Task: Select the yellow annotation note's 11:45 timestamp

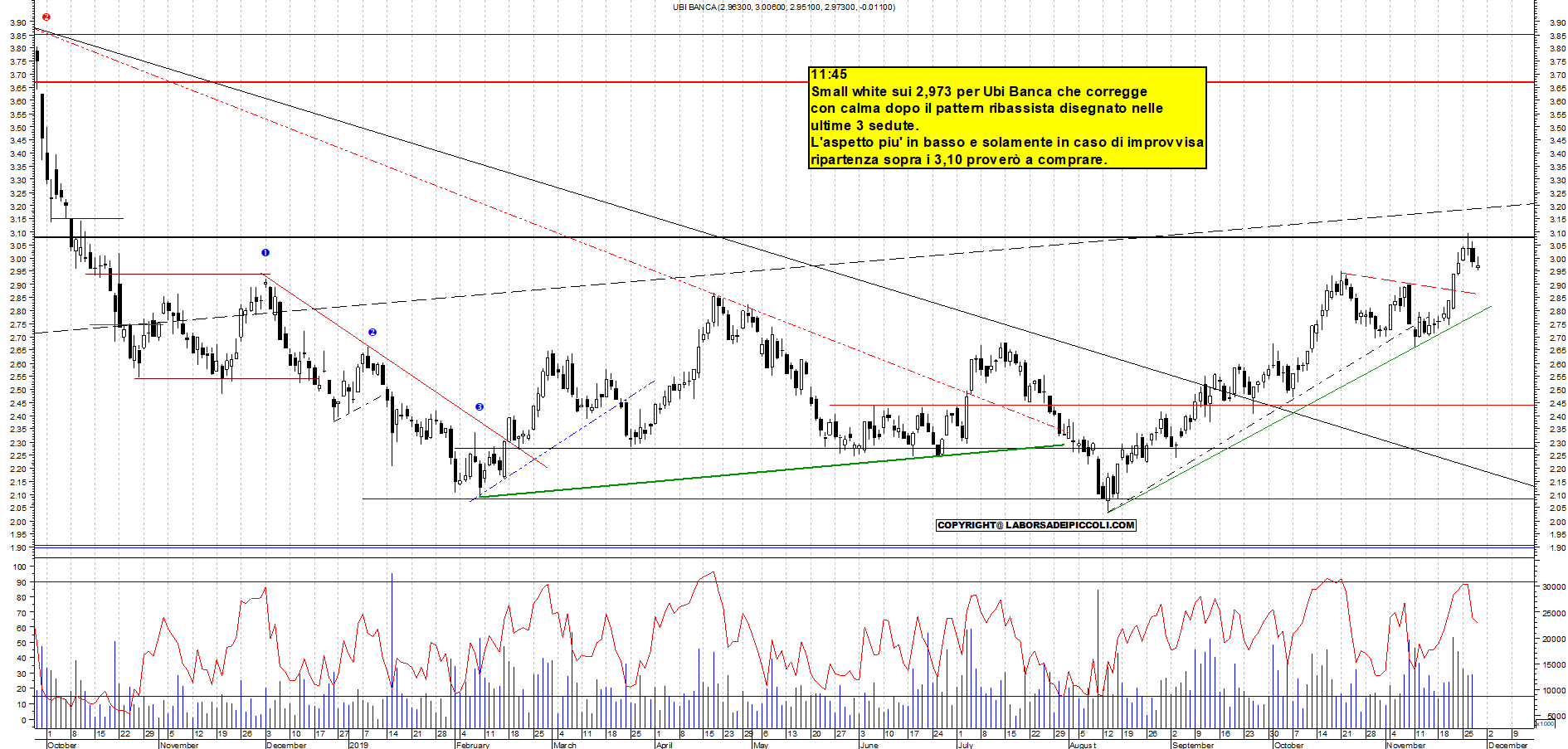Action: click(x=829, y=75)
